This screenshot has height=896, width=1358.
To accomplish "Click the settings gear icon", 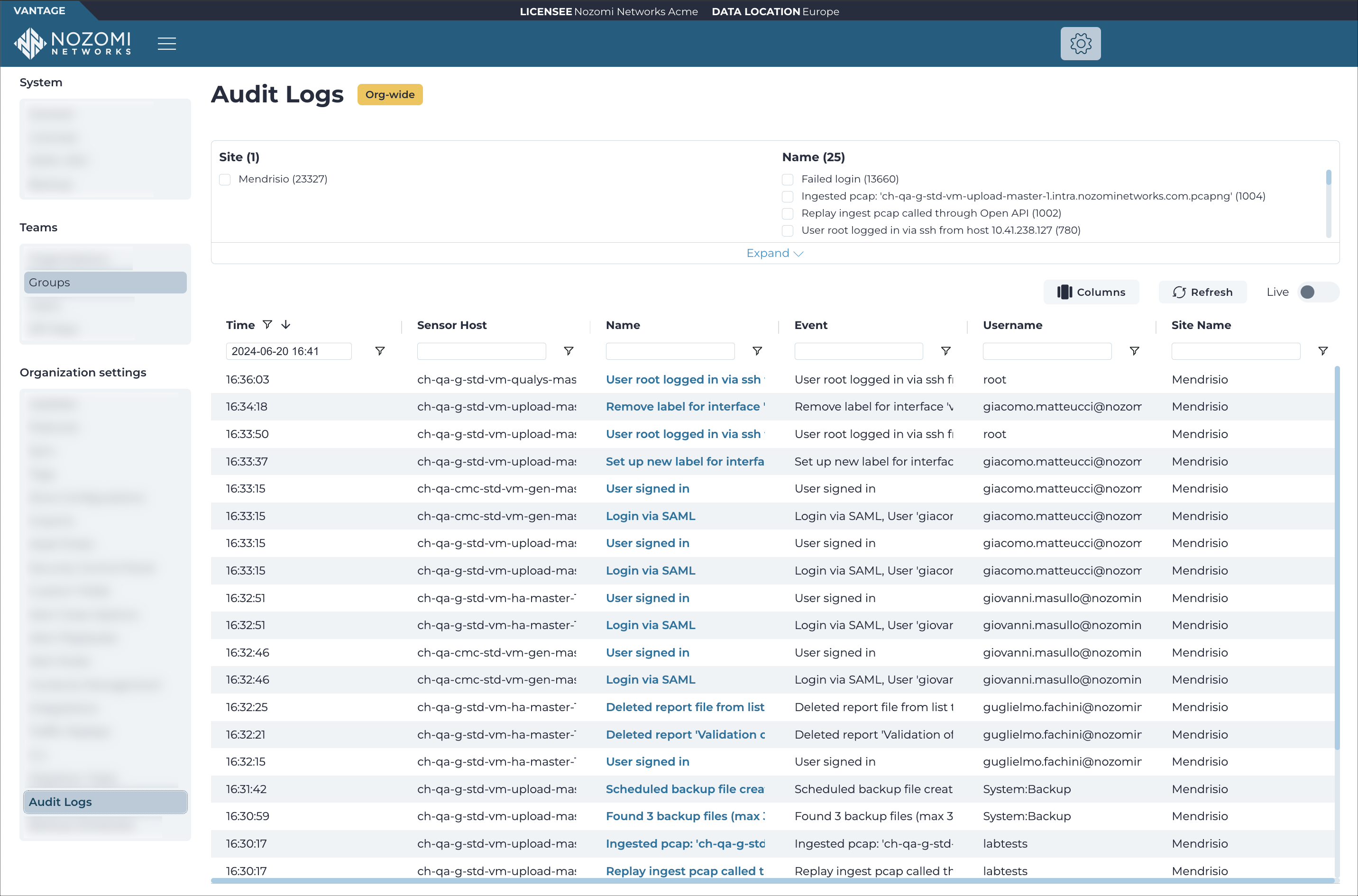I will (x=1080, y=43).
